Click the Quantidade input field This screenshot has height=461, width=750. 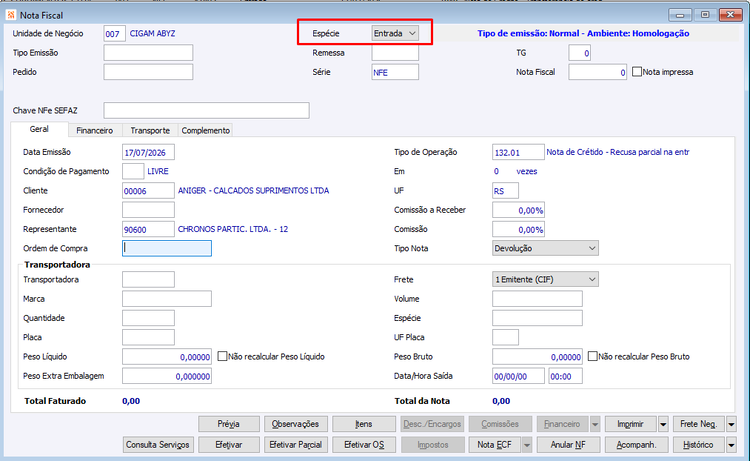click(148, 318)
